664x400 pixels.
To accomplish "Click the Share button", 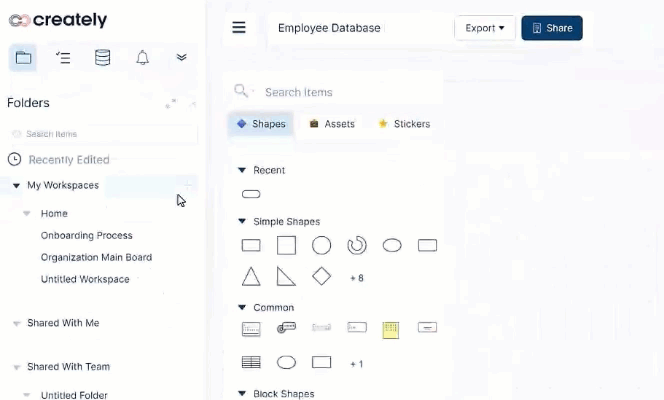I will [551, 28].
